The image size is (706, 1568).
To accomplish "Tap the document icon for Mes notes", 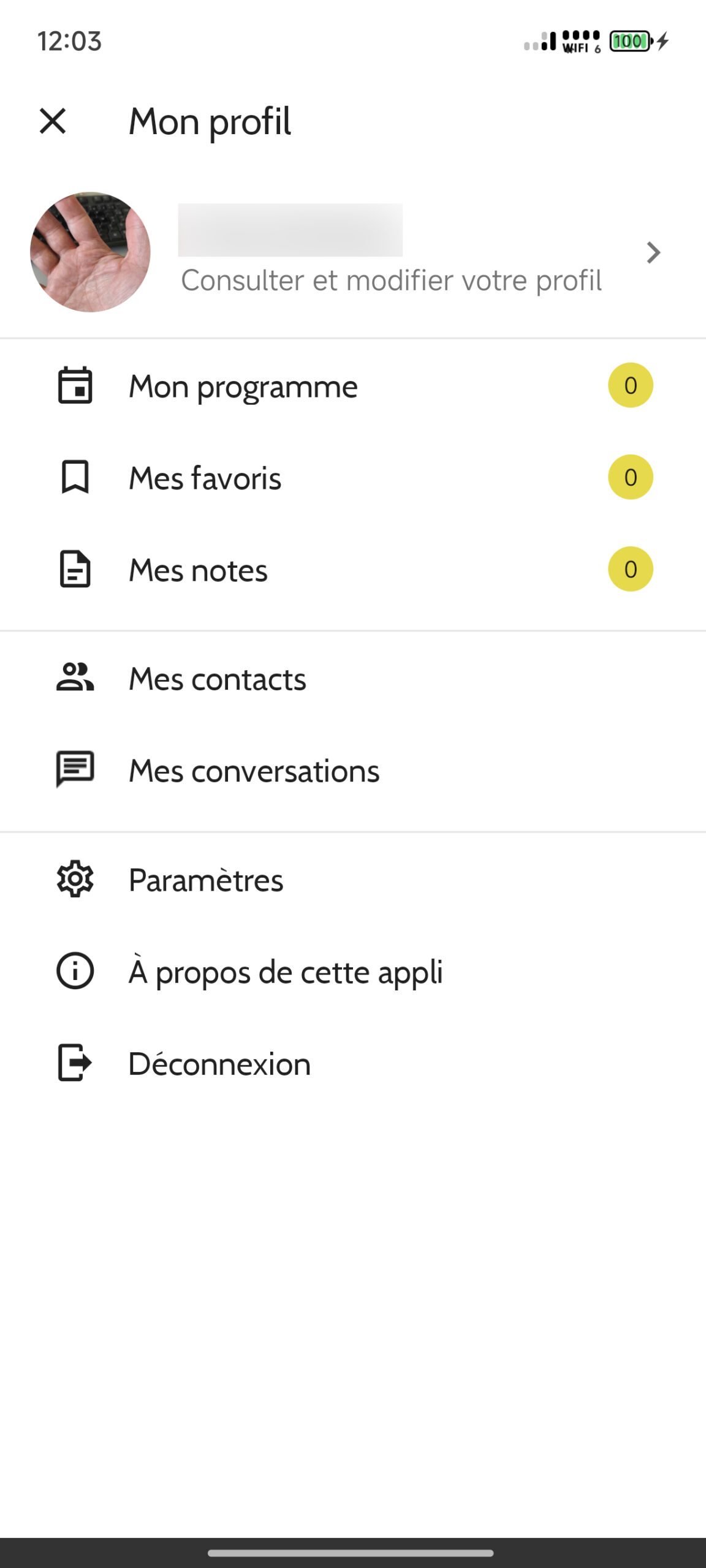I will [75, 570].
